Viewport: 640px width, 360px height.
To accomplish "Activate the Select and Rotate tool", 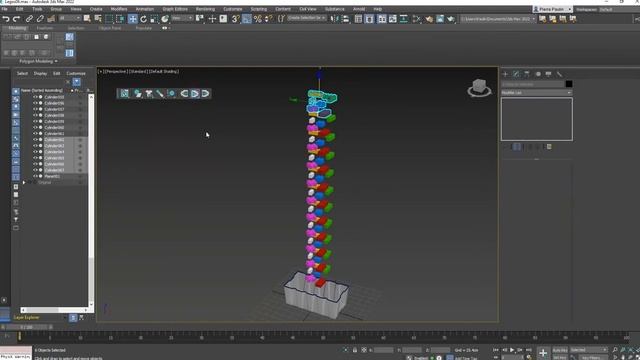I will [x=143, y=19].
